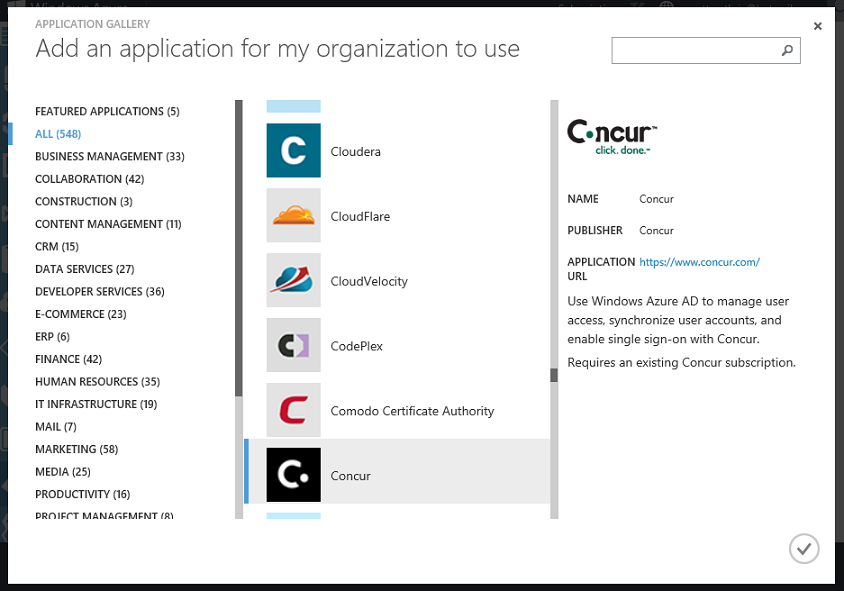Screen dimensions: 844x591
Task: Open the Construction (3) category
Action: 83,202
